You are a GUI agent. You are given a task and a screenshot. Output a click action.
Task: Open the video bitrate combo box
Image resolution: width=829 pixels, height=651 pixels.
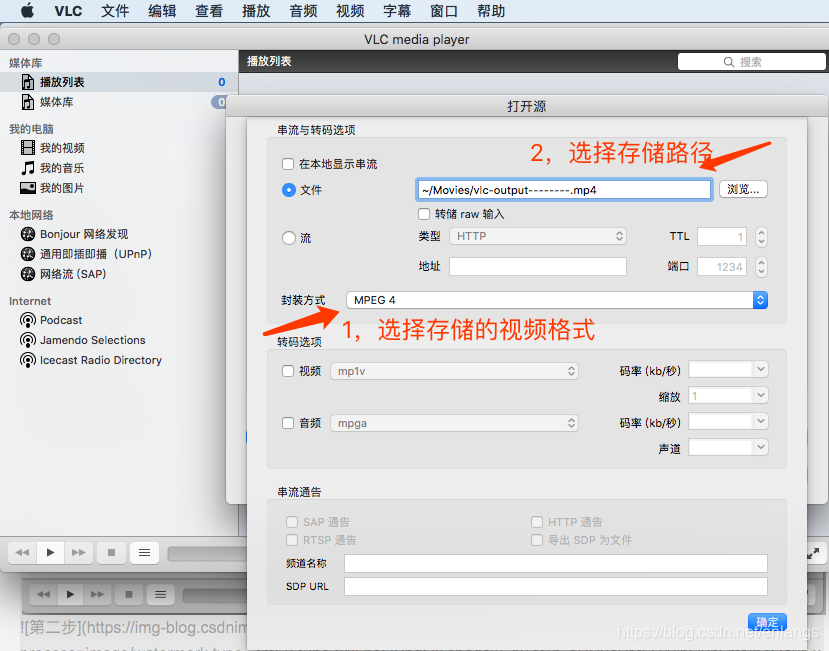point(728,369)
